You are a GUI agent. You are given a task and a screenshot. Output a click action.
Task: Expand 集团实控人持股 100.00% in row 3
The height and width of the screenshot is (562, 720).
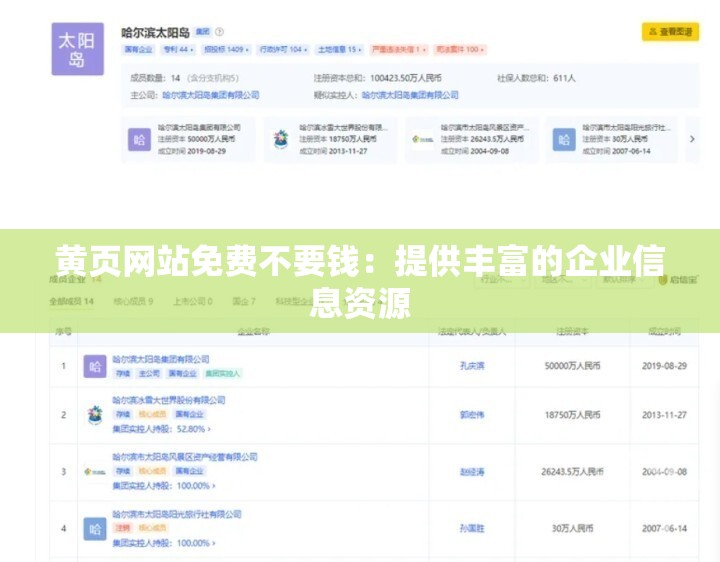(164, 486)
